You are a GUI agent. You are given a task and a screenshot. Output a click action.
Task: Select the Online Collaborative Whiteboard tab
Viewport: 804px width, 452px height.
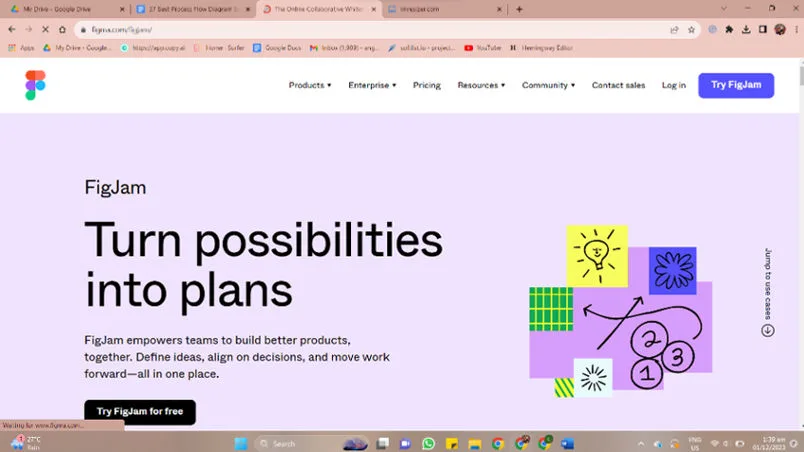click(x=319, y=9)
